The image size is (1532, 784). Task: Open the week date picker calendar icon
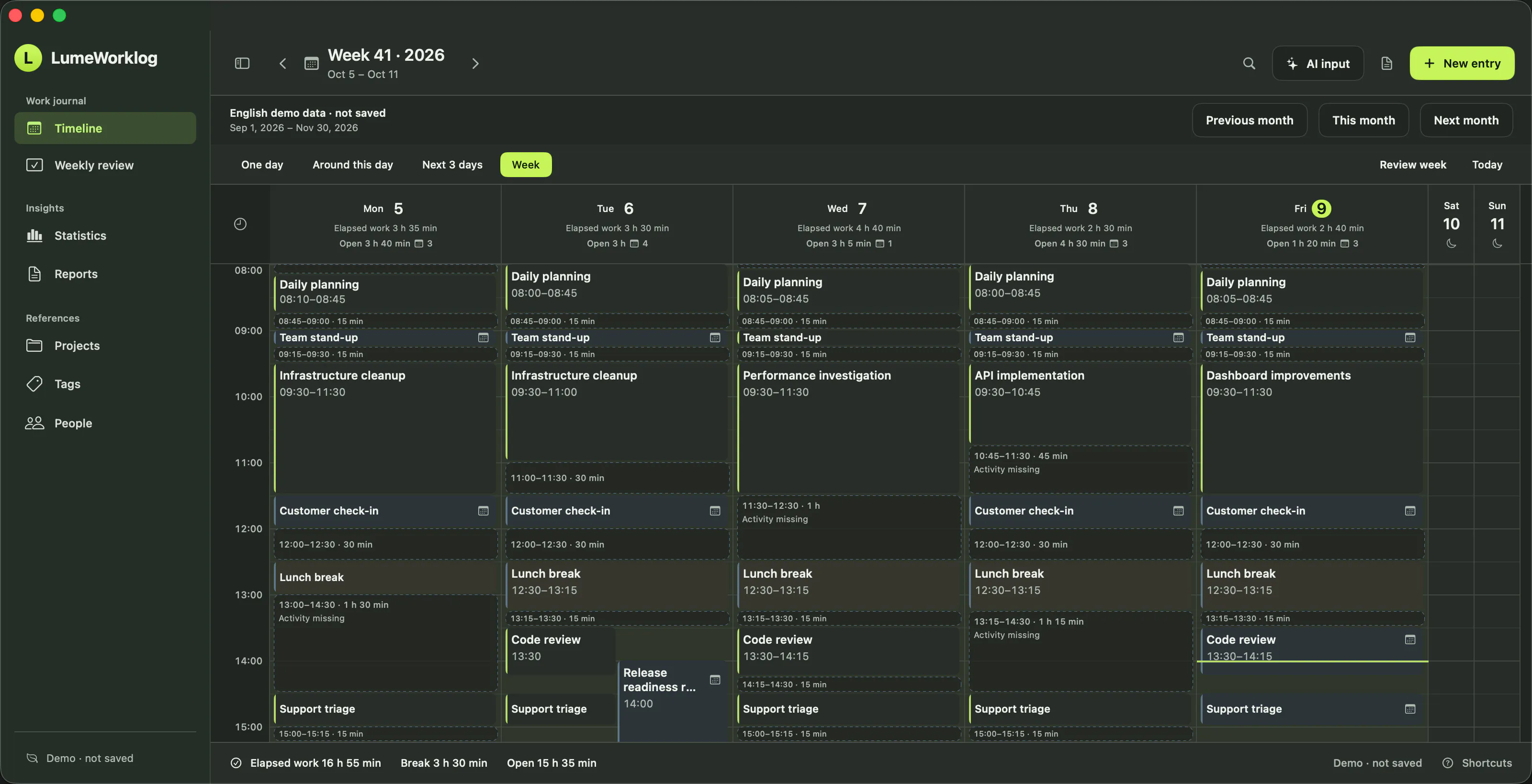click(x=312, y=64)
